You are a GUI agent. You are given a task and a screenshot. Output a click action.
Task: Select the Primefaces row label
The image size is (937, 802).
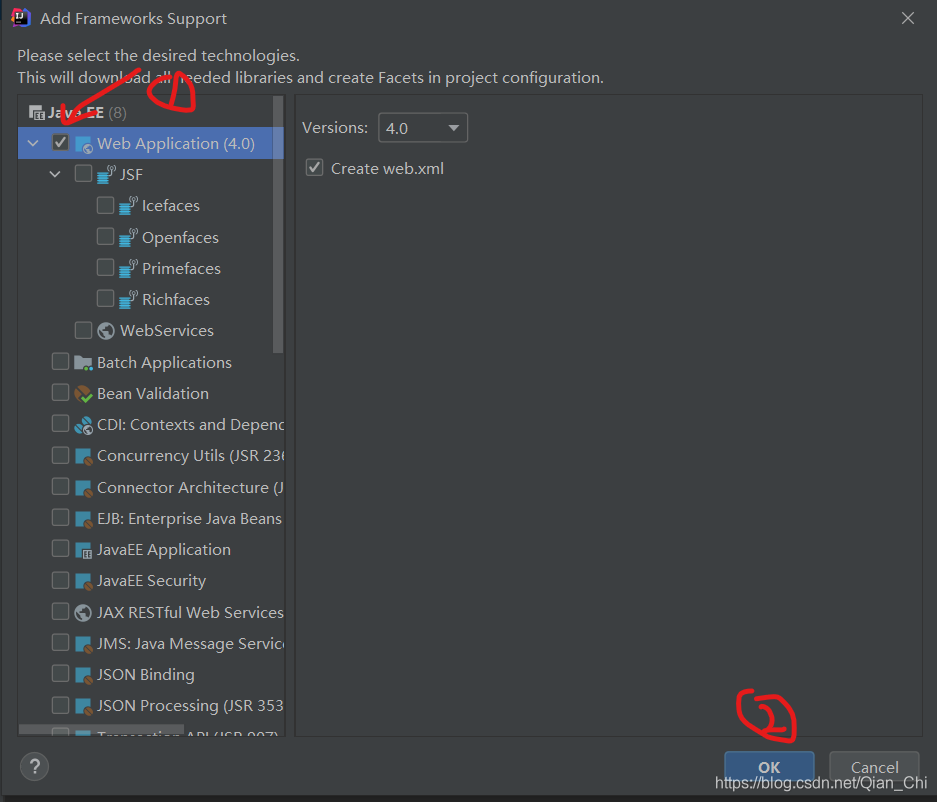pos(181,269)
